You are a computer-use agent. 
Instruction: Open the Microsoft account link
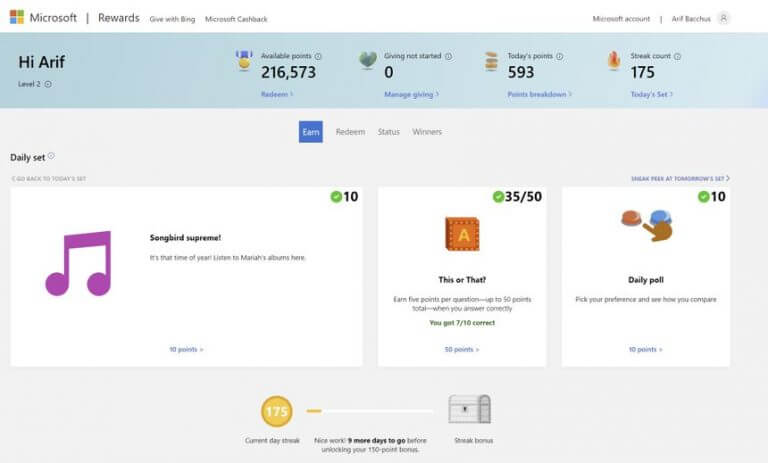pos(621,19)
